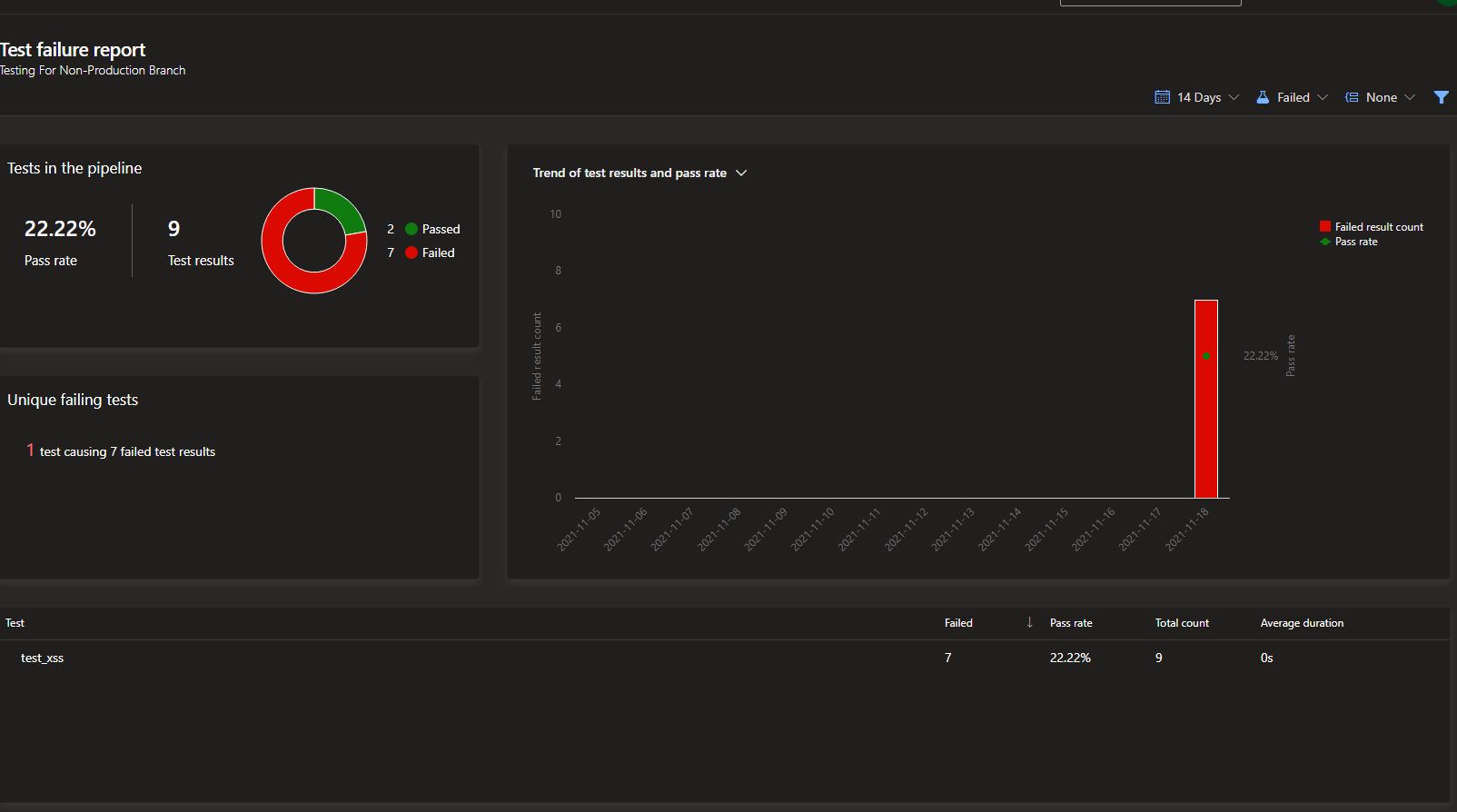The width and height of the screenshot is (1457, 812).
Task: Click the Test column header
Action: pyautogui.click(x=15, y=623)
